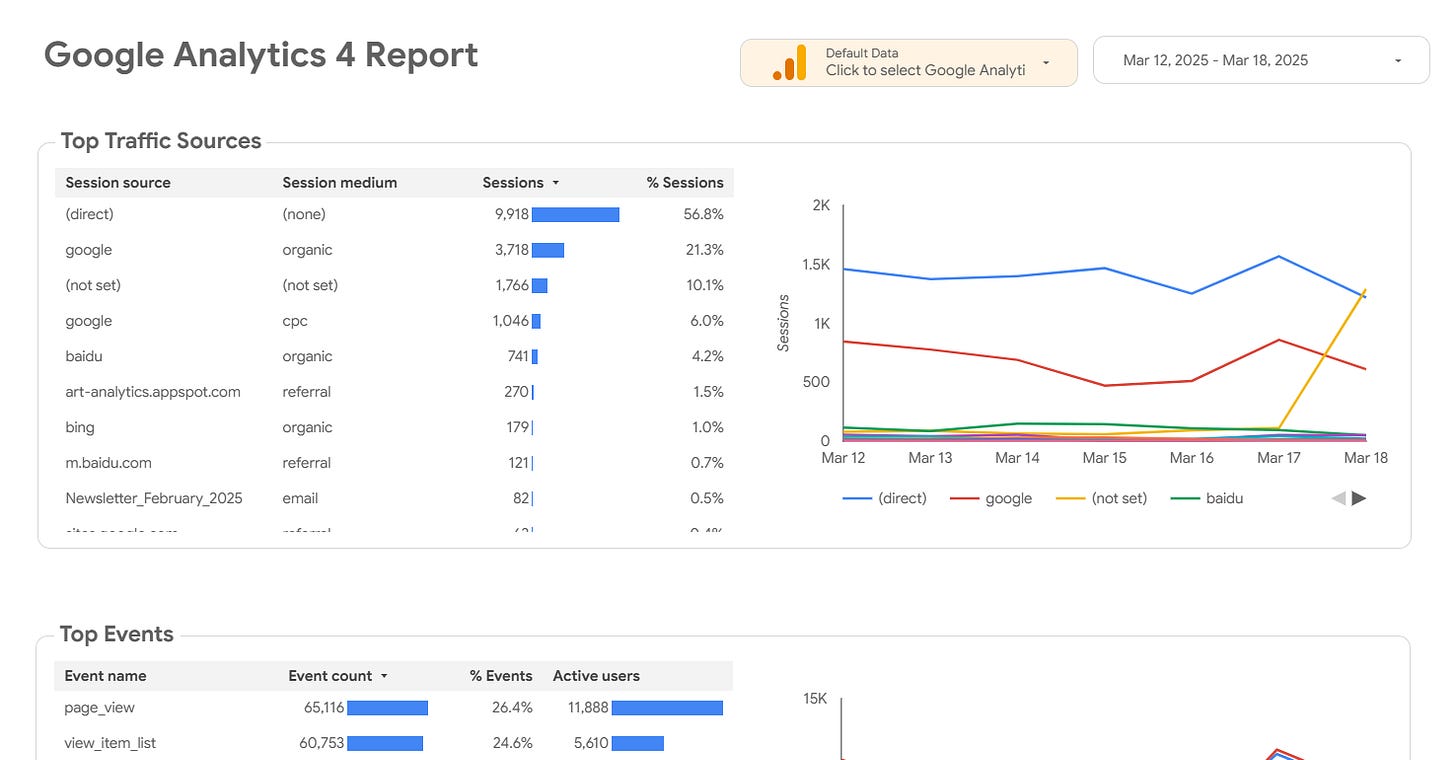1456x760 pixels.
Task: Click the blue sessions bar next to 9,918
Action: 576,214
